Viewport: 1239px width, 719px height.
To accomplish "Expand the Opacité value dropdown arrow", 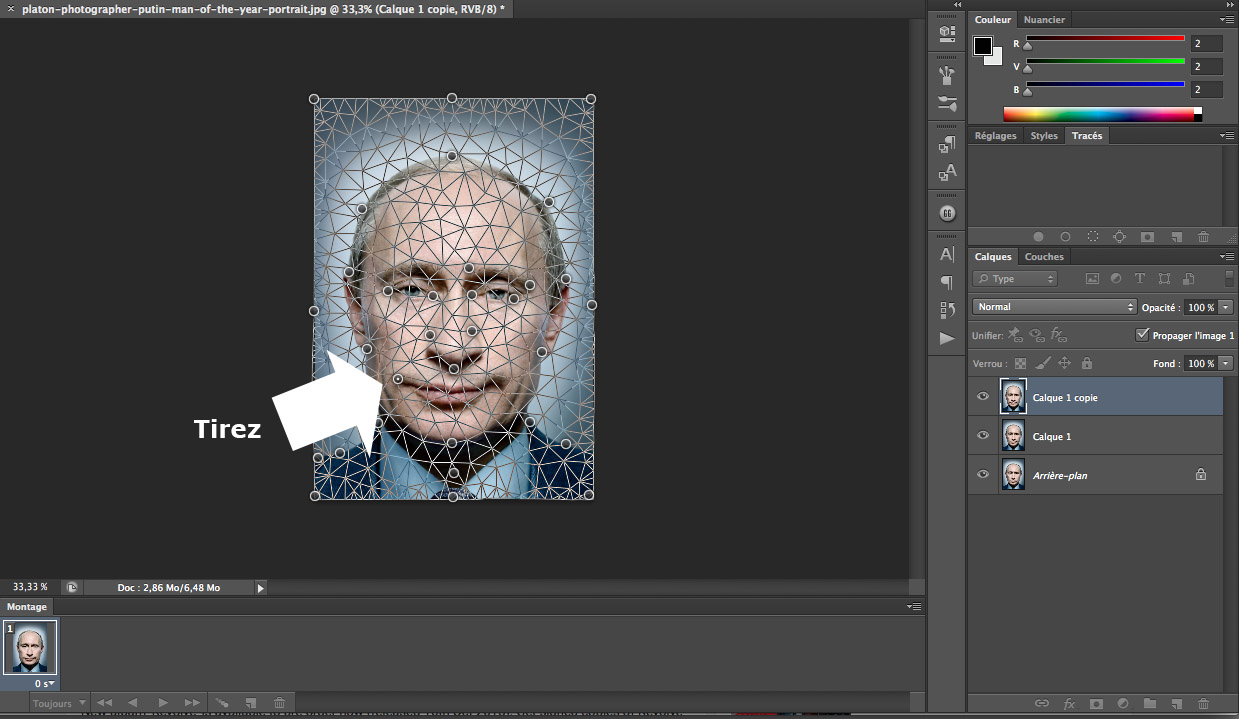I will tap(1226, 307).
